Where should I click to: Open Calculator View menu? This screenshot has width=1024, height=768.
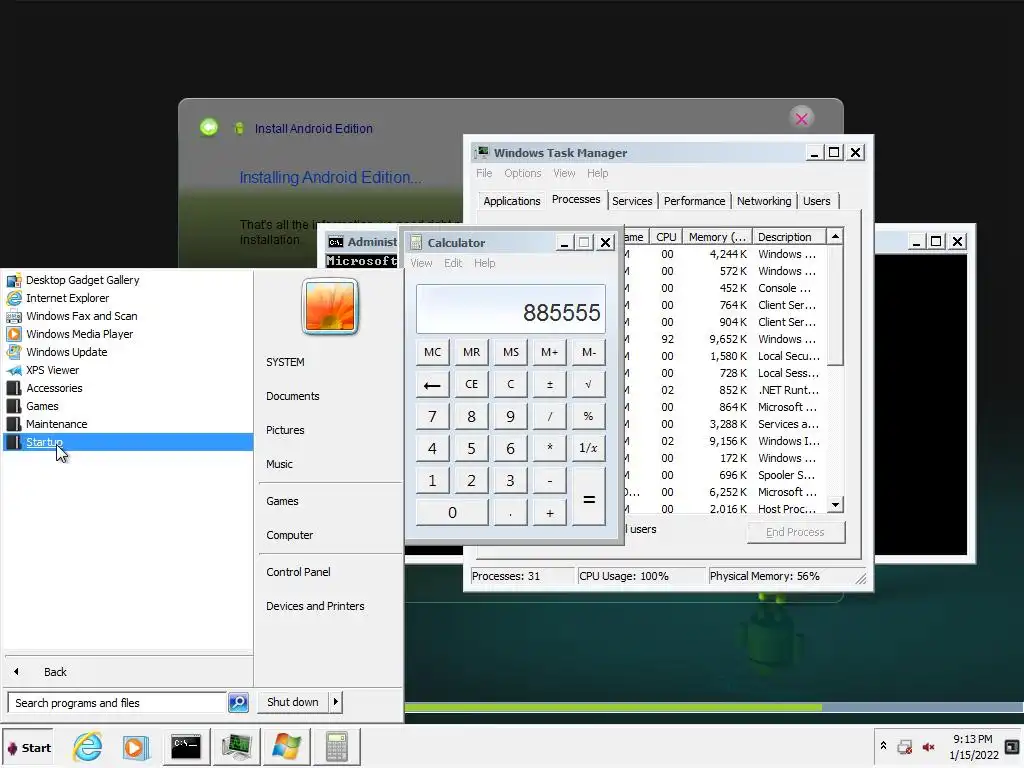[x=421, y=263]
